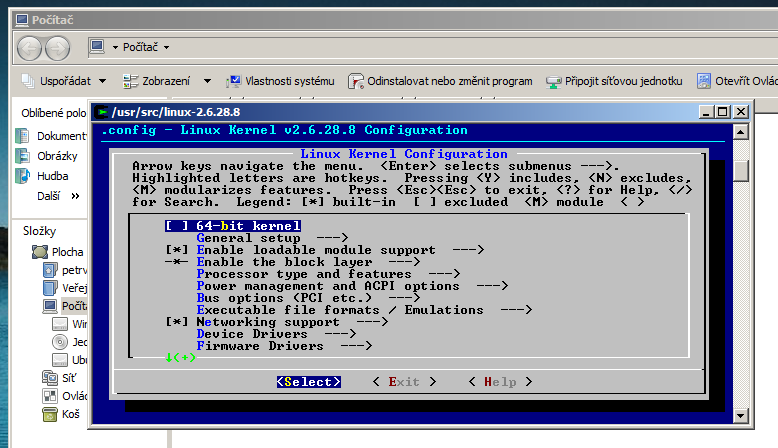This screenshot has height=448, width=778.
Task: Open Hudba in favorite links
Action: [42, 176]
